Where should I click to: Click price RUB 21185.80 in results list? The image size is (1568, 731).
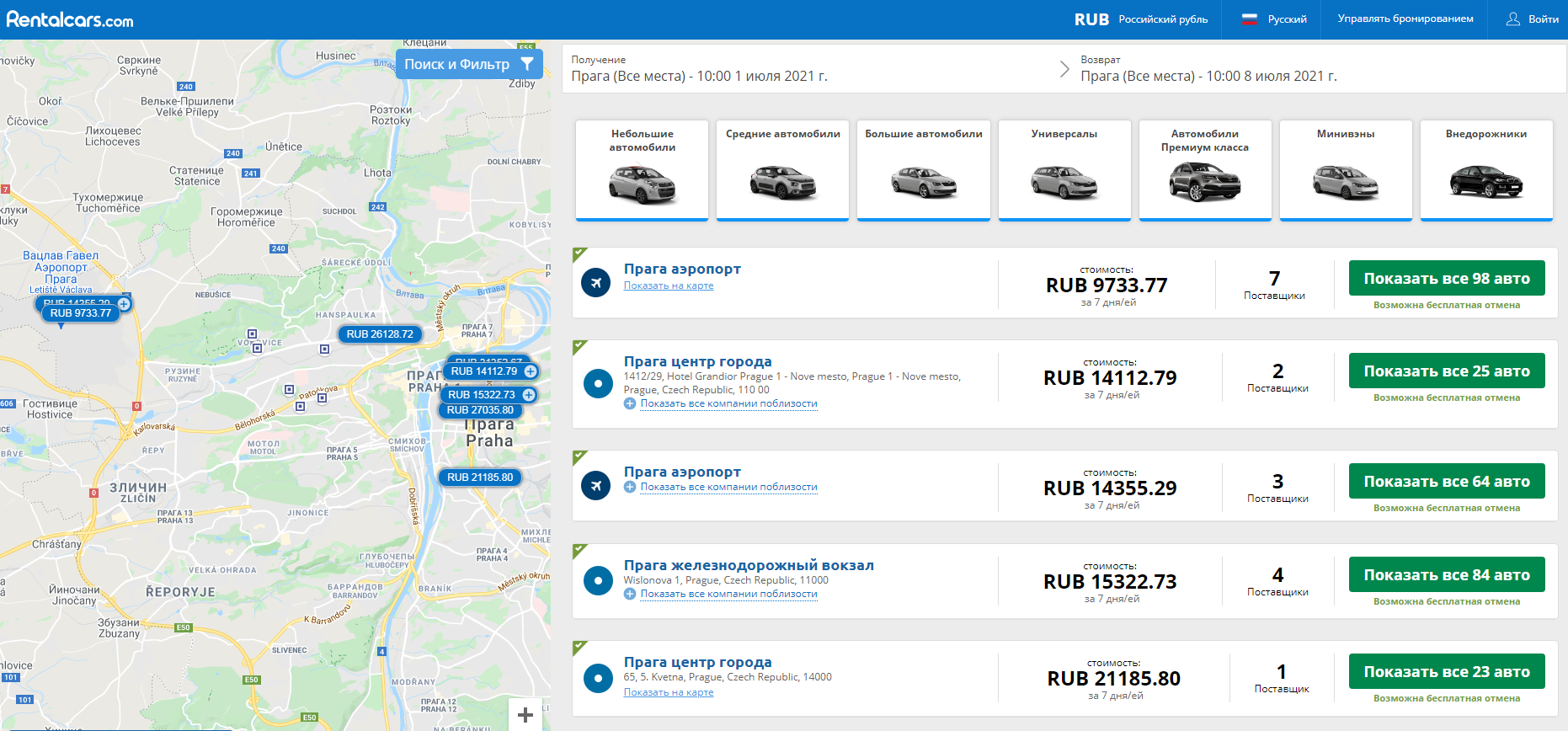pyautogui.click(x=1113, y=679)
